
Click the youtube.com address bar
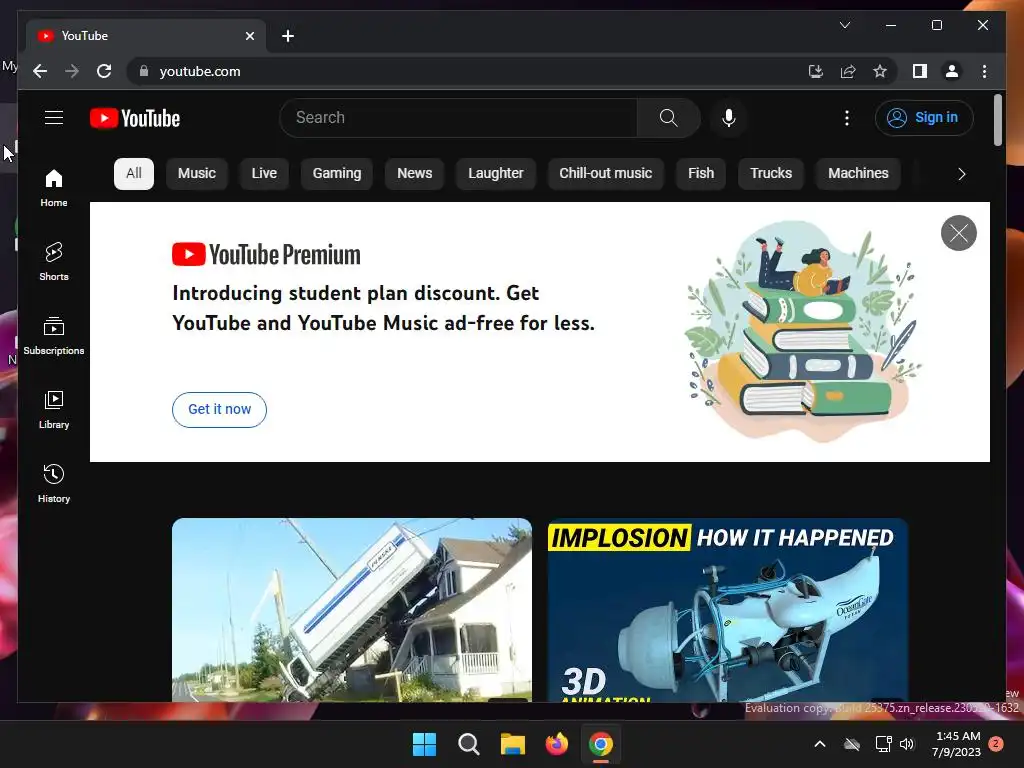tap(470, 71)
